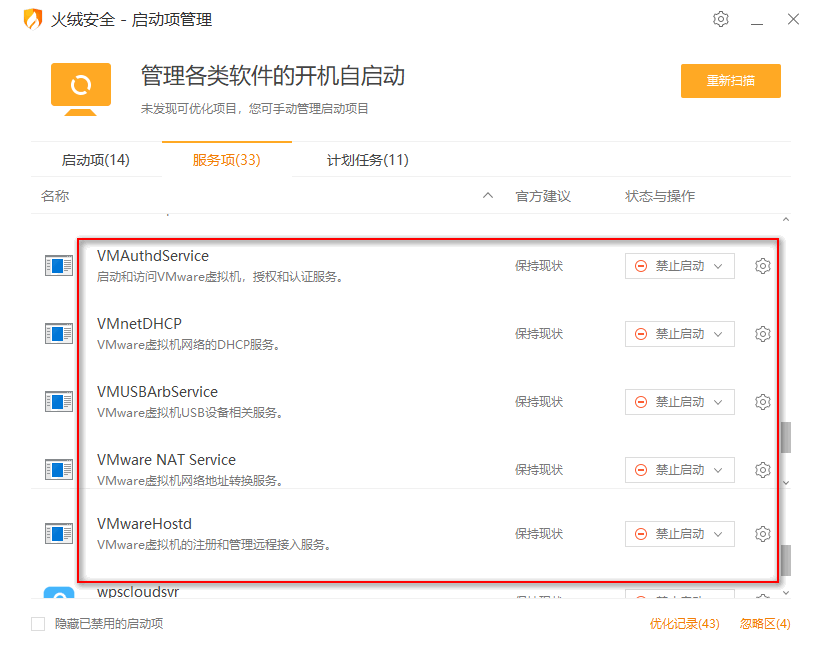The width and height of the screenshot is (819, 645).
Task: Select the VMnetDHCP row name
Action: 139,324
